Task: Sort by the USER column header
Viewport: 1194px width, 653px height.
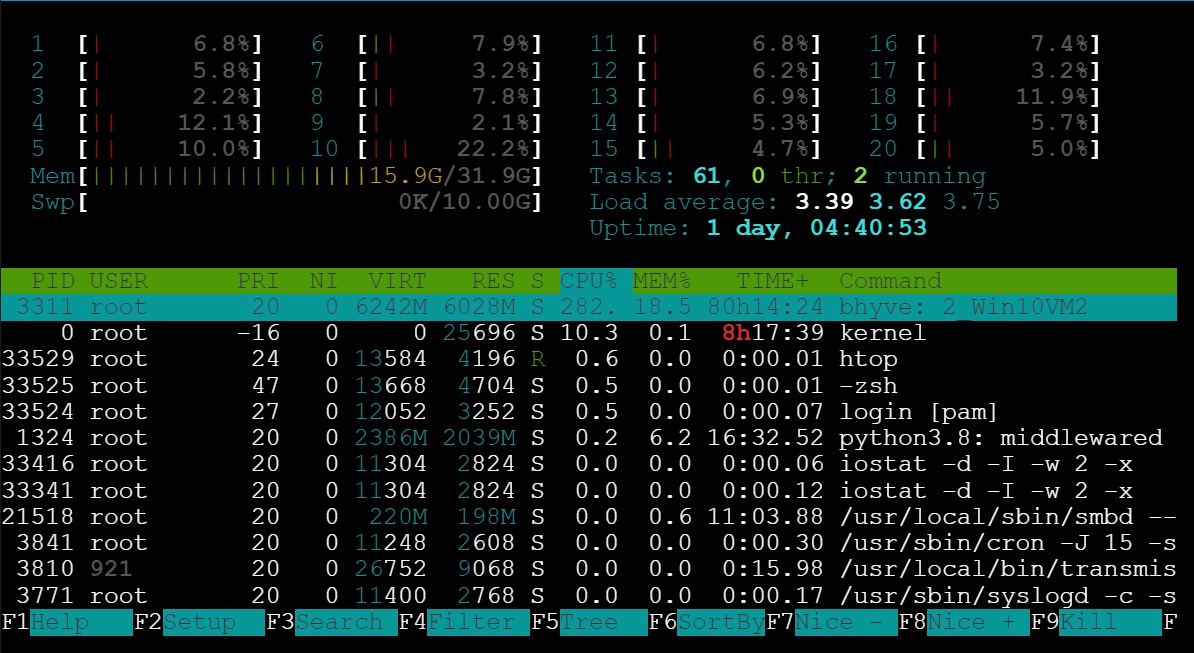Action: tap(118, 281)
